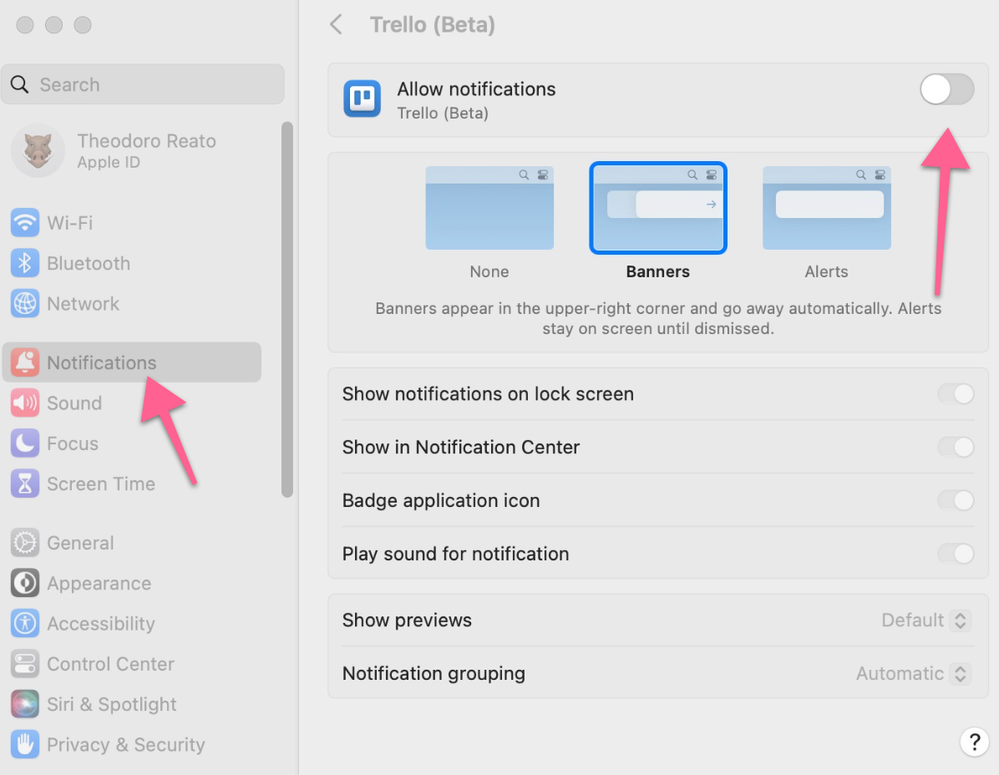The width and height of the screenshot is (999, 775).
Task: Open help with the question mark button
Action: pos(974,742)
